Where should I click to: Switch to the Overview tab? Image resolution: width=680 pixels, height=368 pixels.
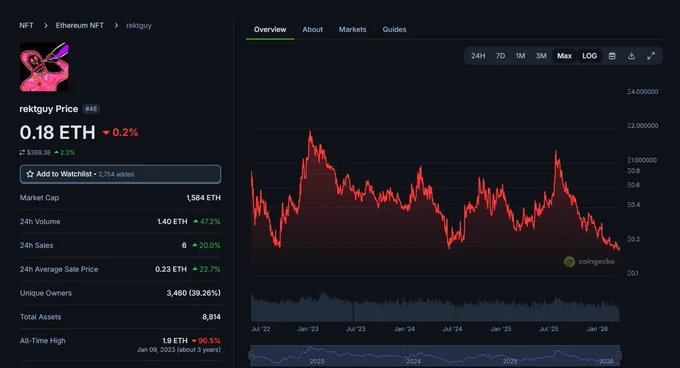[270, 29]
